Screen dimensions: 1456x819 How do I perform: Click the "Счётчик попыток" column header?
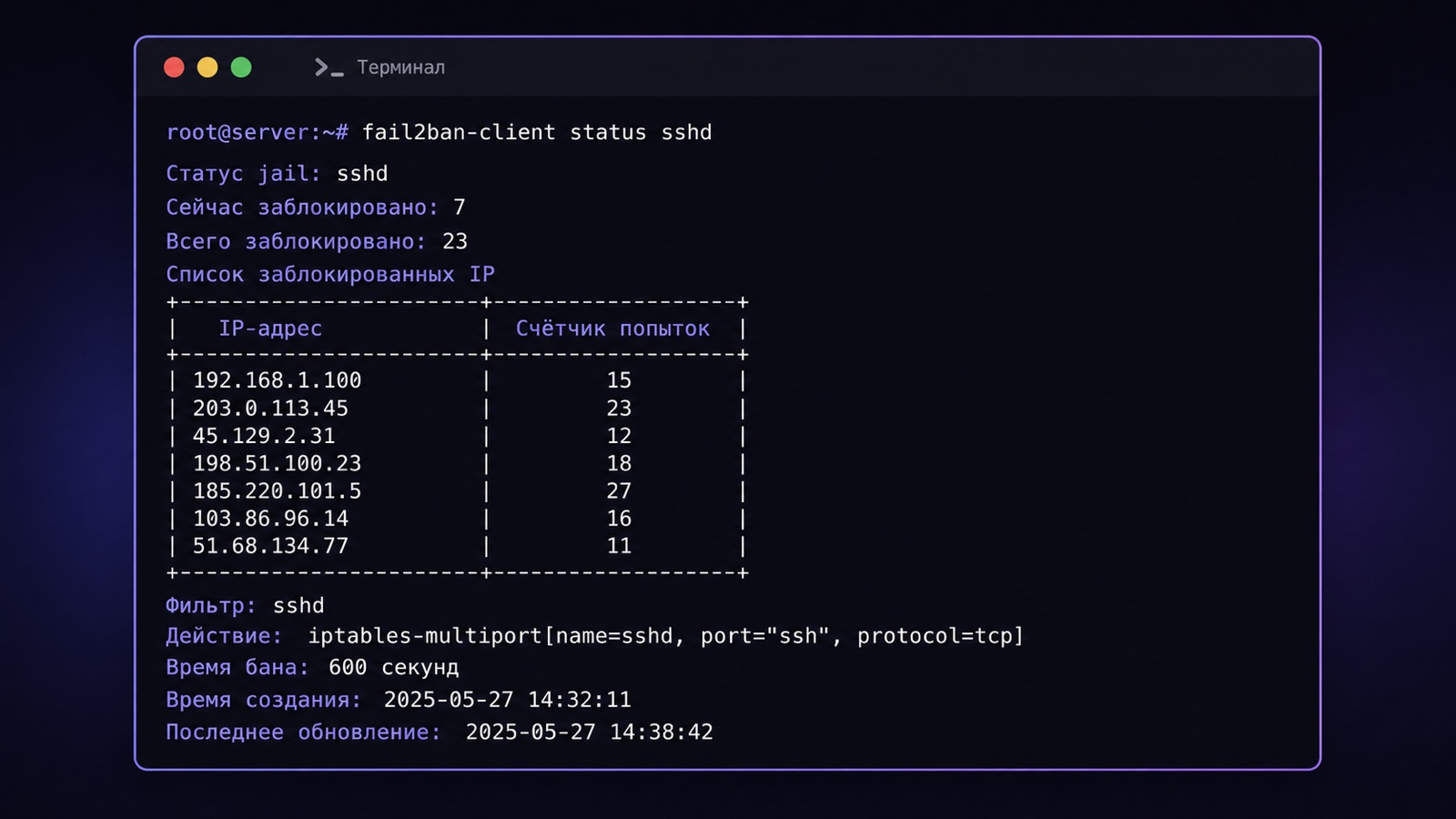pyautogui.click(x=612, y=329)
